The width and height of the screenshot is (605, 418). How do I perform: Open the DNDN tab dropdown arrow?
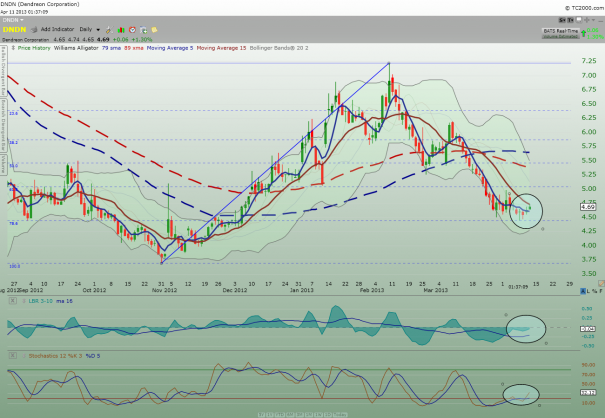(22, 20)
